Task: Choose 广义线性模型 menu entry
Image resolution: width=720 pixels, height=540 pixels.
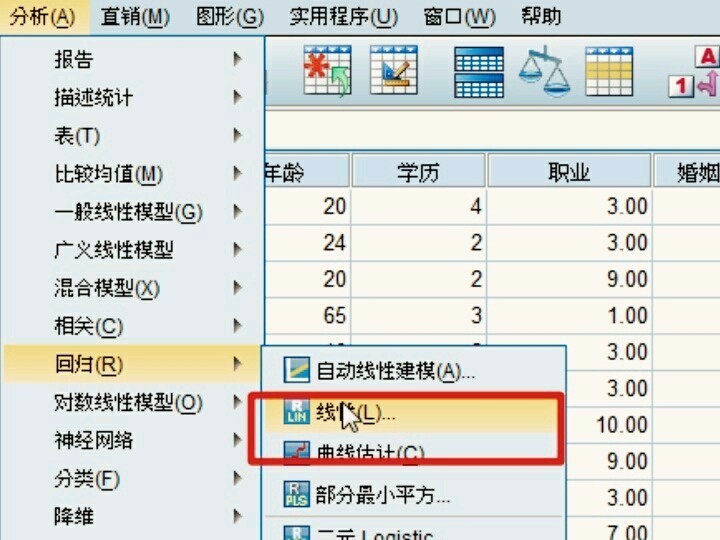Action: 132,250
